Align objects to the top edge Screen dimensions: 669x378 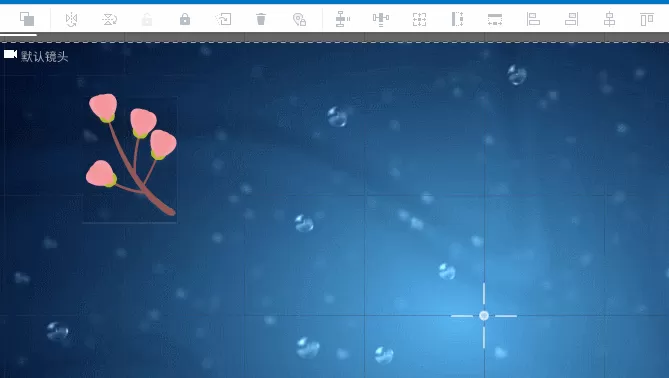[647, 19]
